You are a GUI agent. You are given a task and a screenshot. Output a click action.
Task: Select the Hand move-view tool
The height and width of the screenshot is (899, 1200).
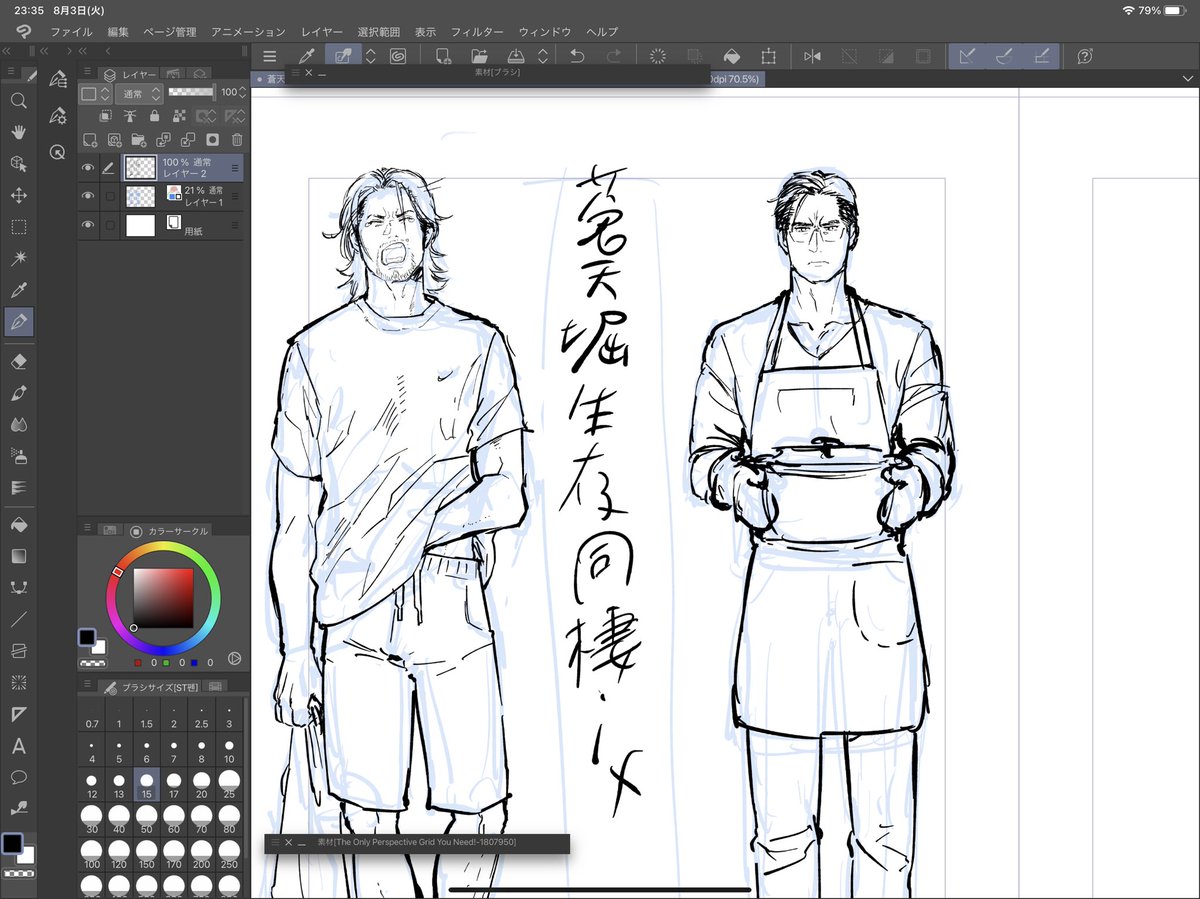pos(18,132)
